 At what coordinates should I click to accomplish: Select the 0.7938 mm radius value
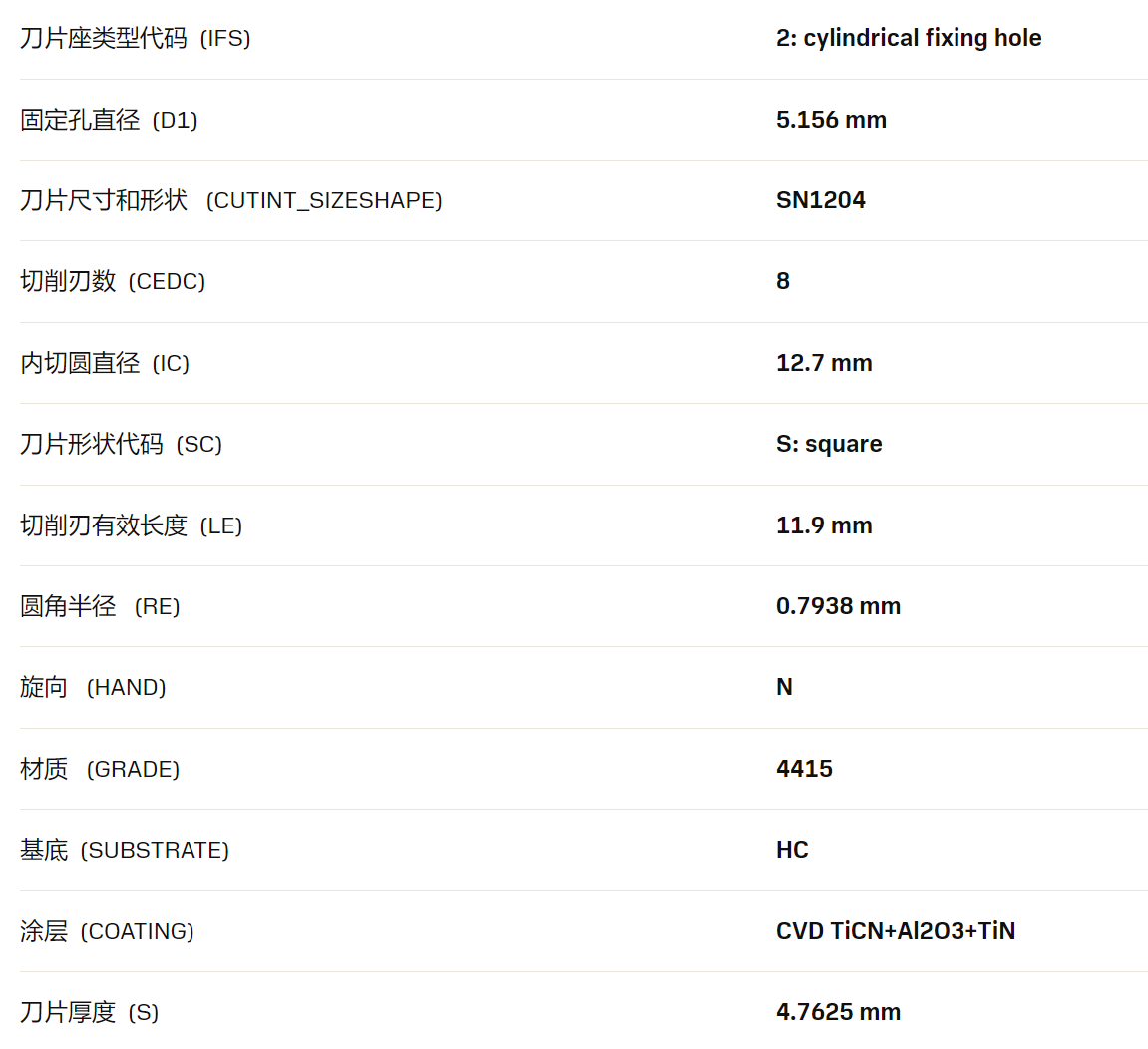(838, 606)
